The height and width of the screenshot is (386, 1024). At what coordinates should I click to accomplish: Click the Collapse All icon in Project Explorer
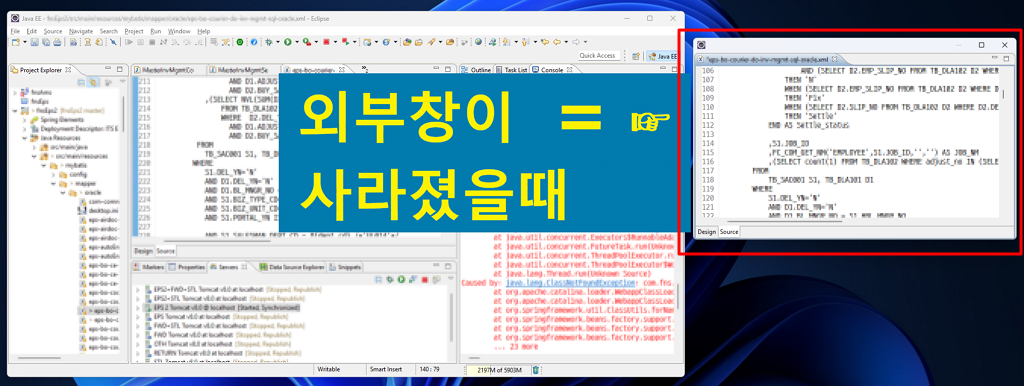point(81,82)
